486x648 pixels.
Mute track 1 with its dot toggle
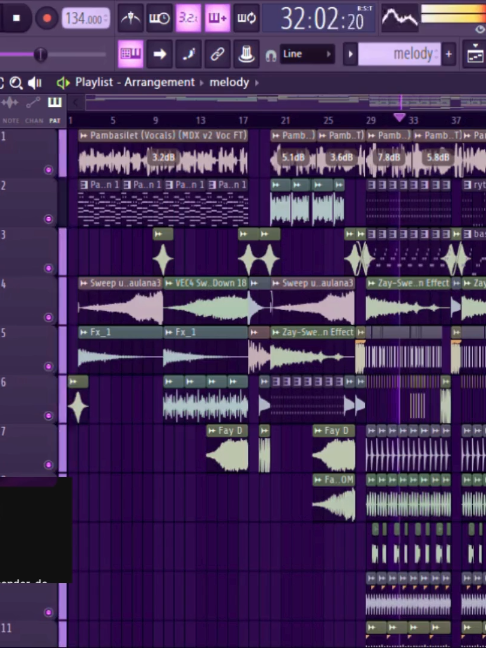click(49, 170)
